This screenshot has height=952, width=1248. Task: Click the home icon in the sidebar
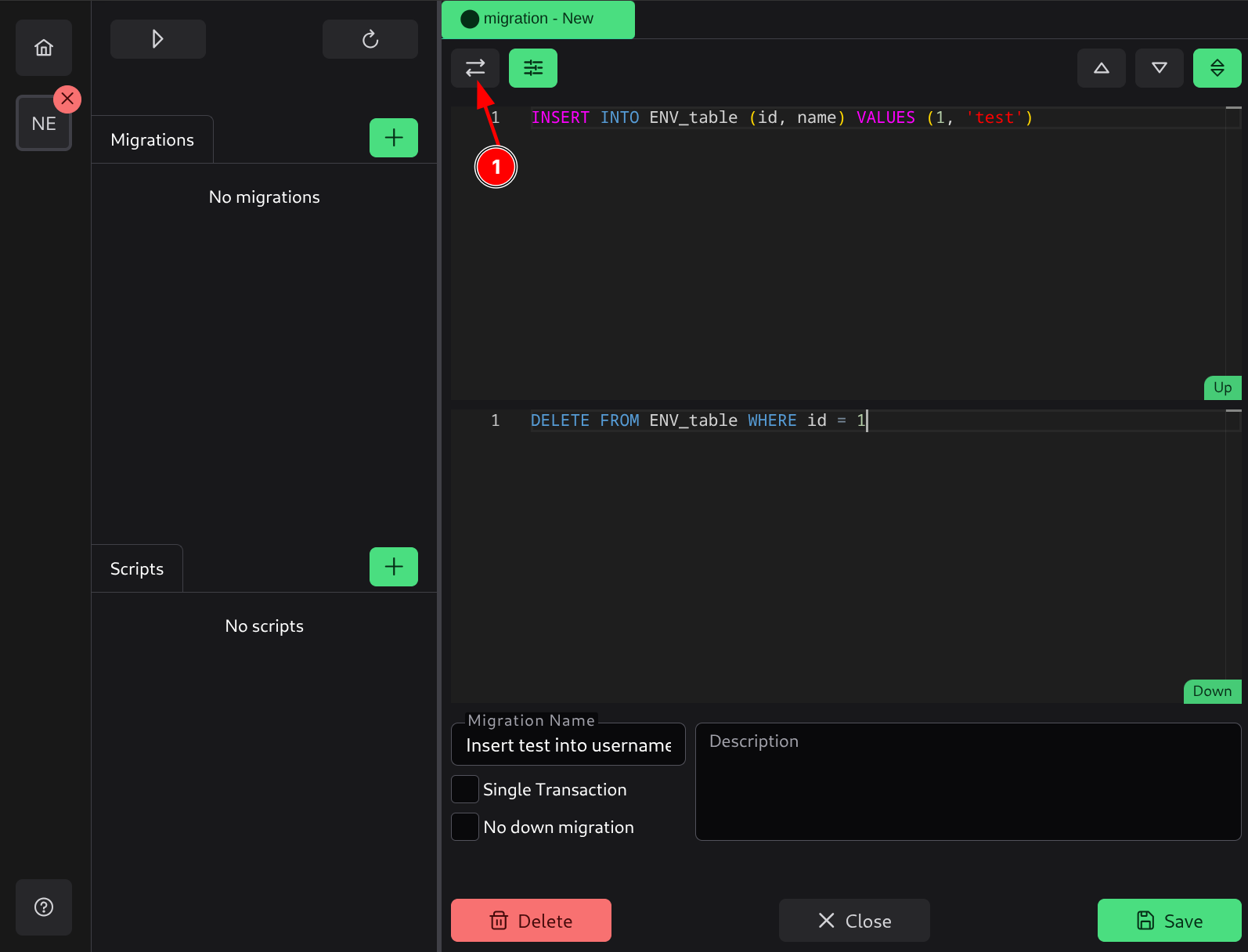coord(44,48)
